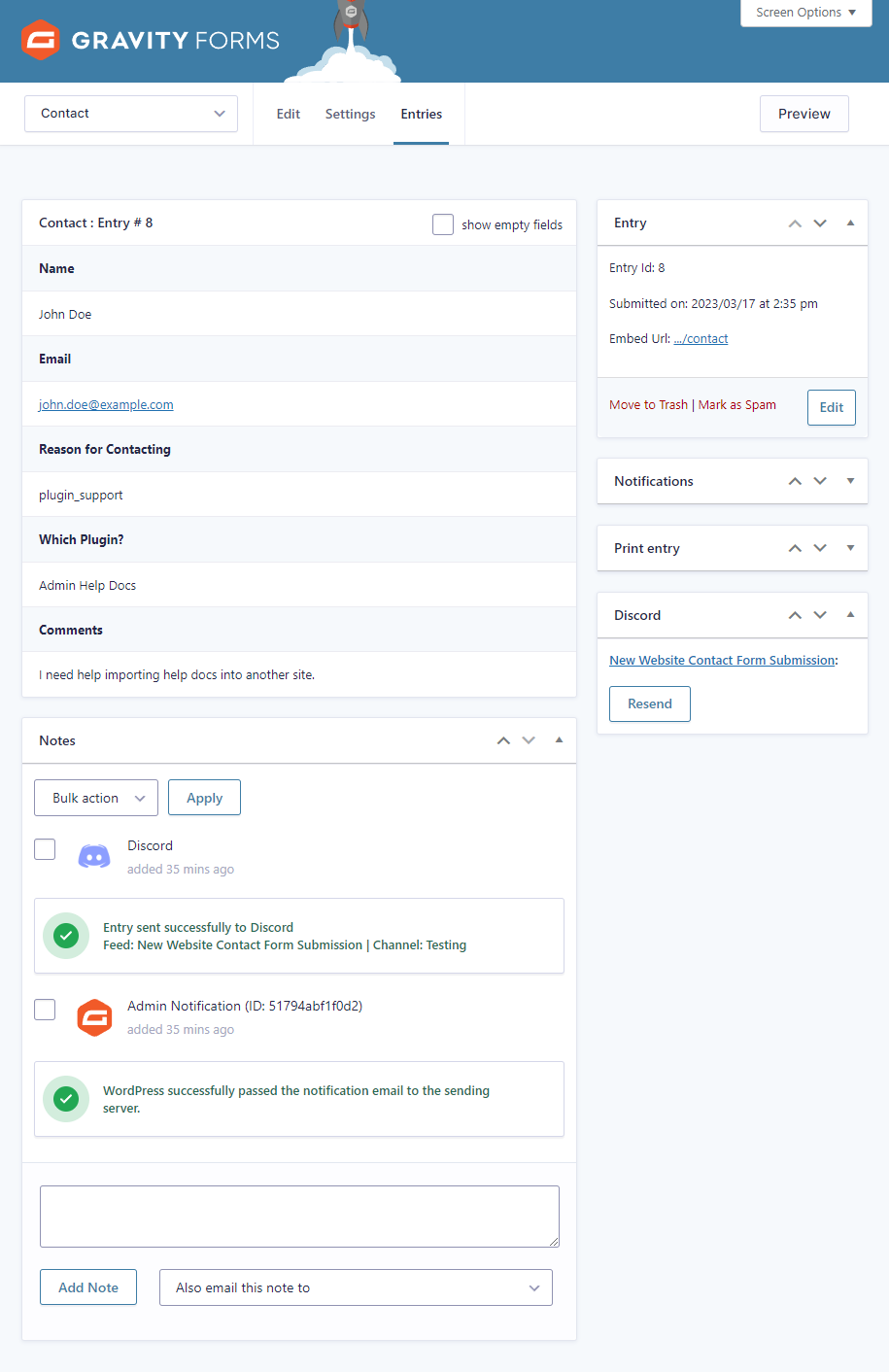
Task: Click inside the new note text area
Action: click(298, 1216)
